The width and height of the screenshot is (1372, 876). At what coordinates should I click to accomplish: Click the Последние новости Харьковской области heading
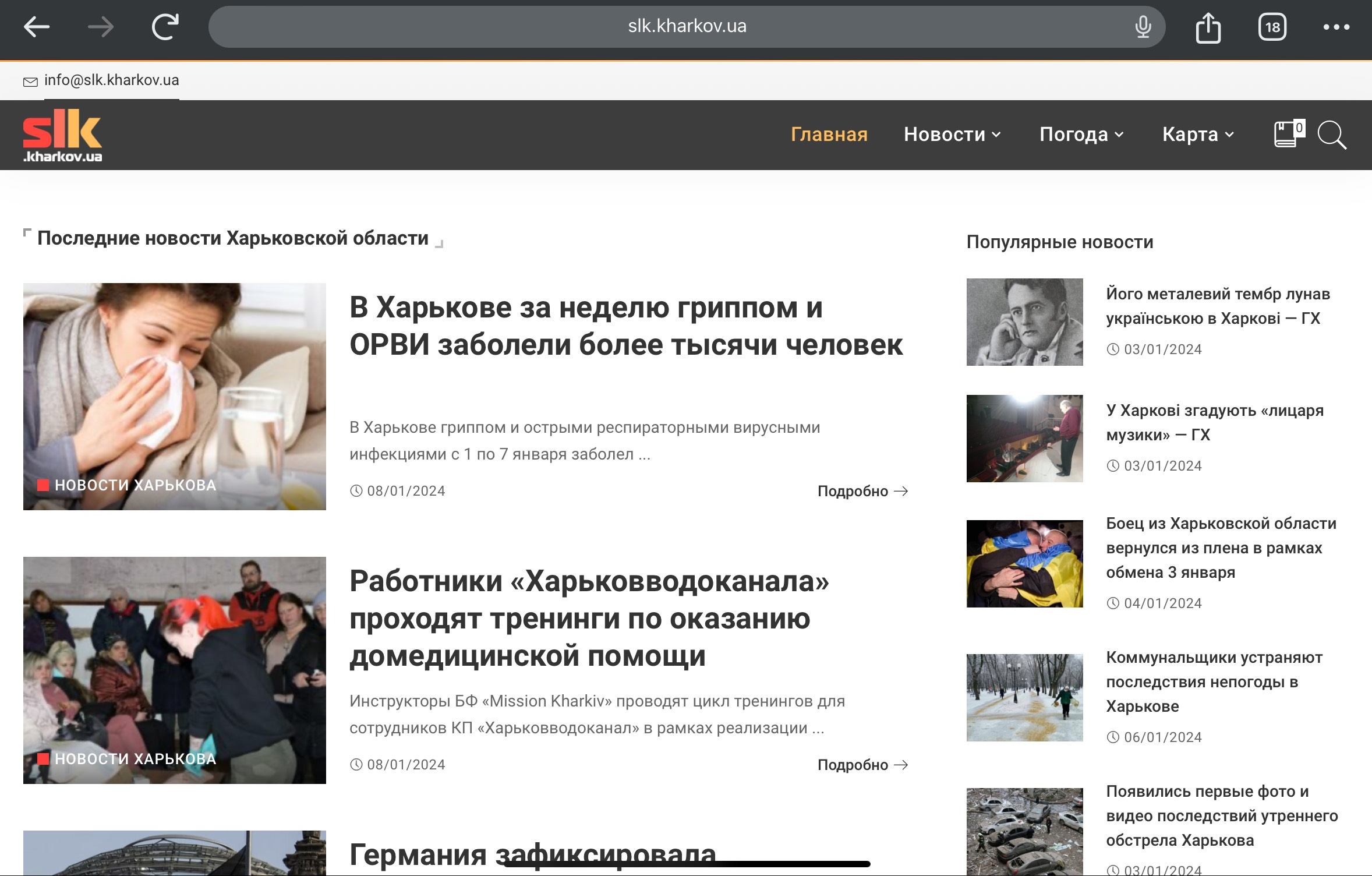233,238
